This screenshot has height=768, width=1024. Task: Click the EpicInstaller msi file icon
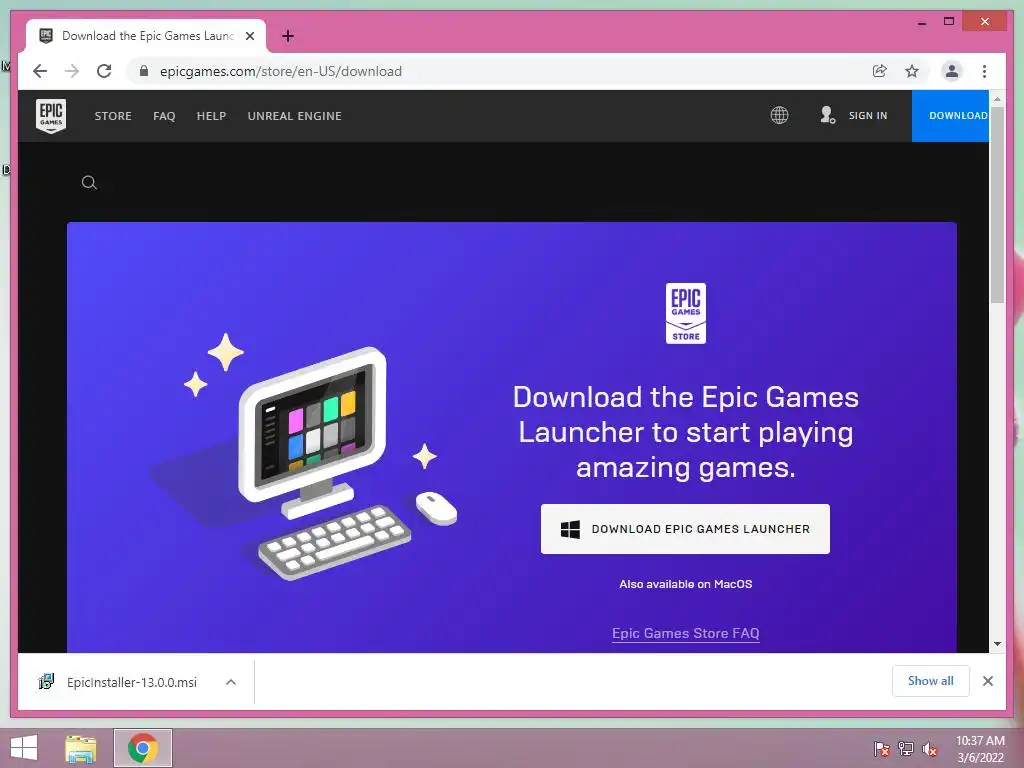pos(46,682)
